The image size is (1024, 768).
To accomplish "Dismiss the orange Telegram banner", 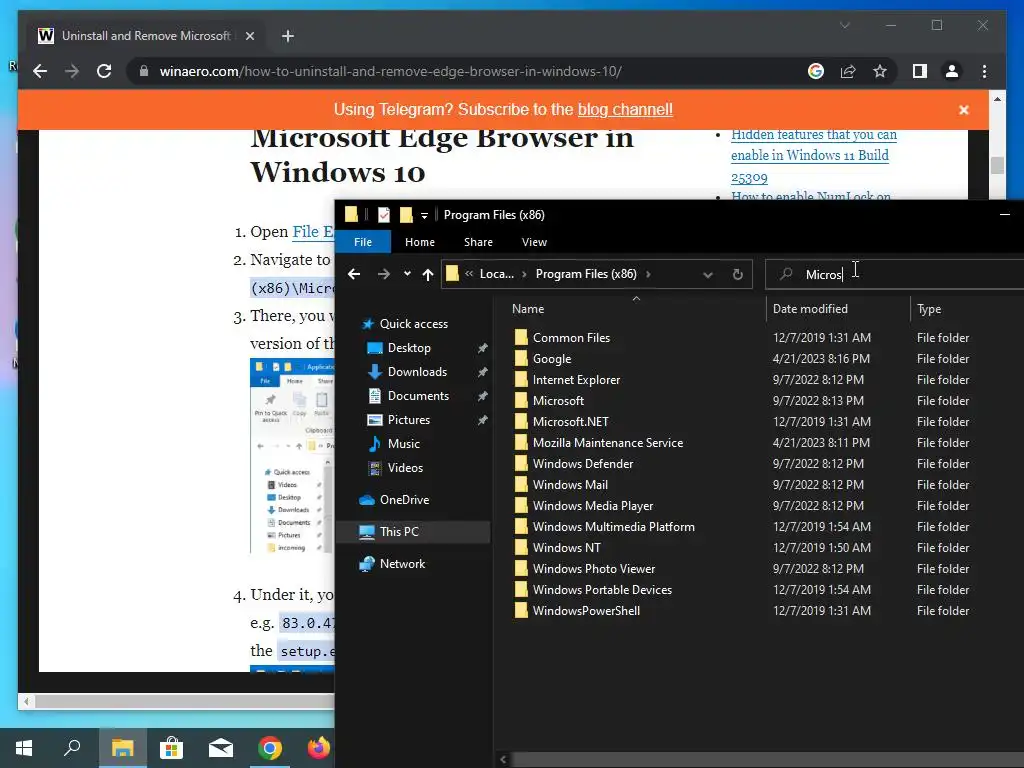I will (x=963, y=110).
